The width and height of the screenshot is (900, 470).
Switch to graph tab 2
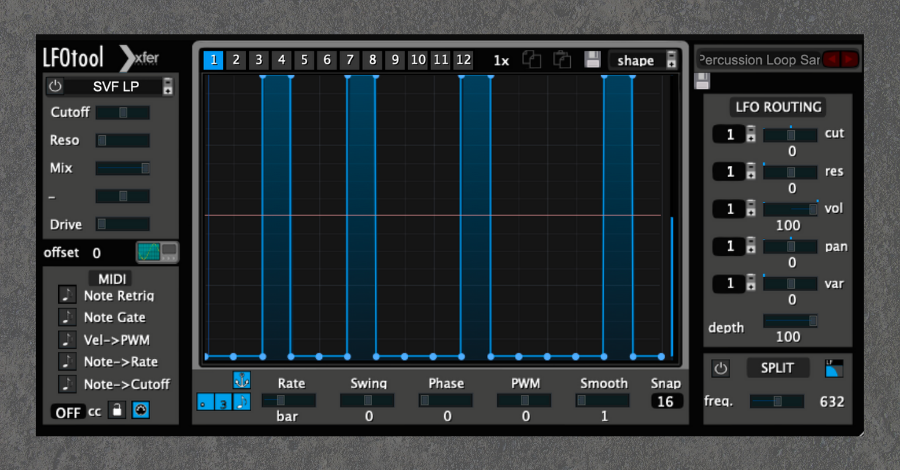[236, 60]
